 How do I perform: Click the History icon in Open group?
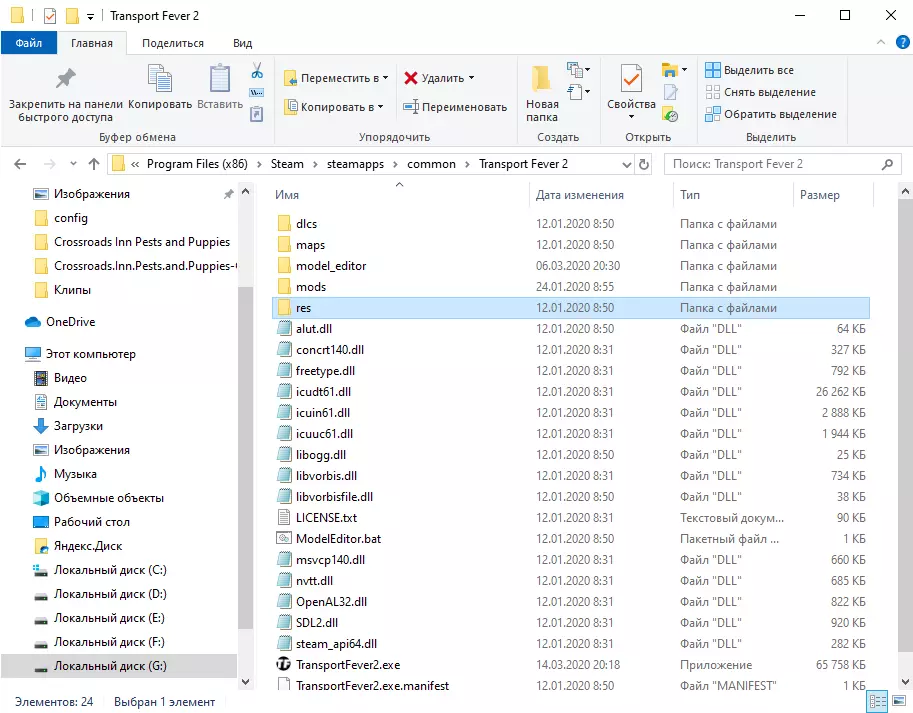(x=670, y=115)
